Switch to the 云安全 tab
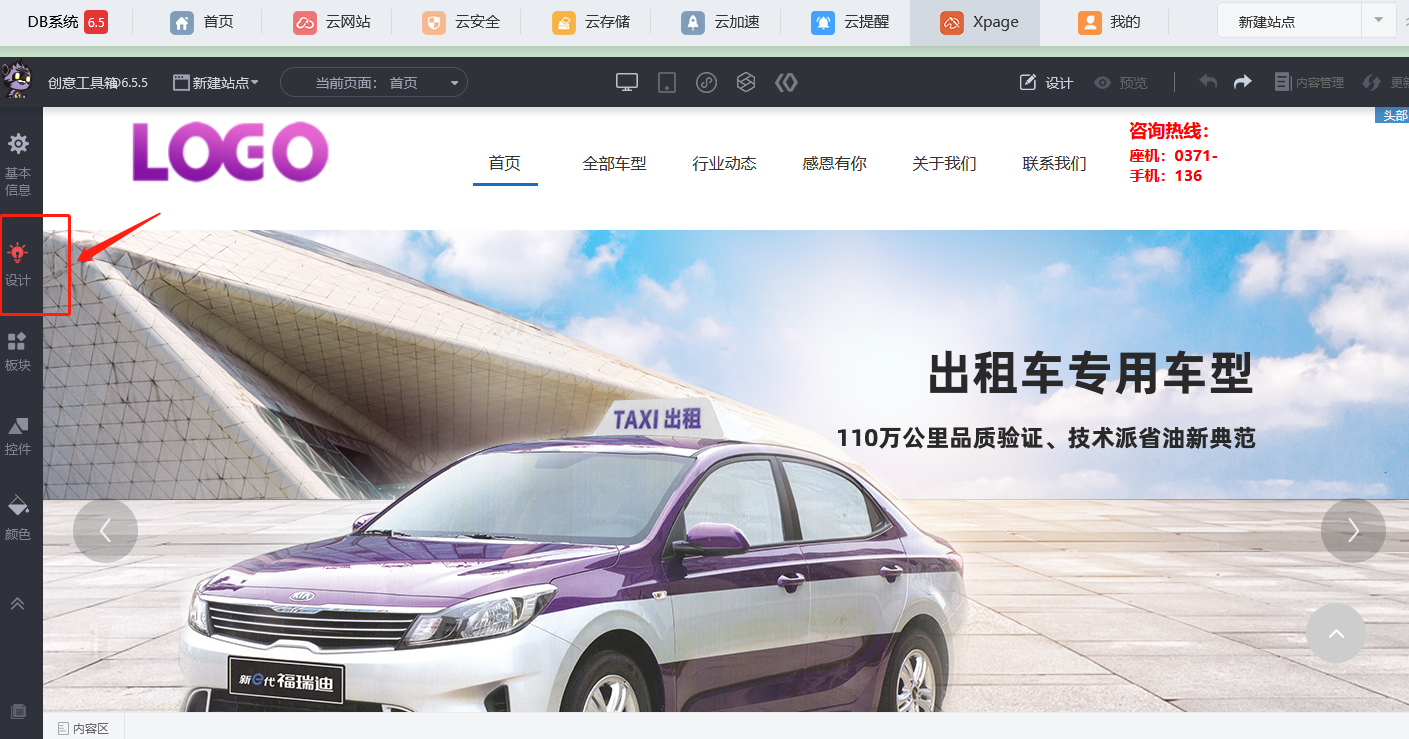The height and width of the screenshot is (739, 1409). click(x=461, y=22)
